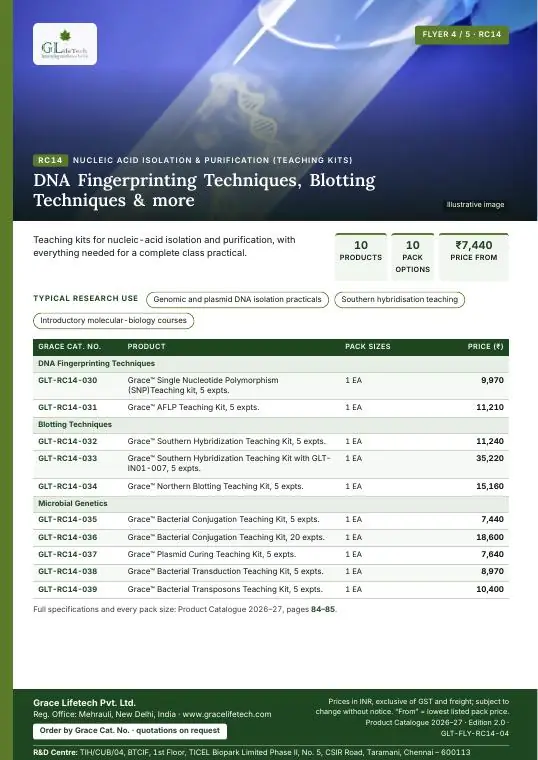Viewport: 538px width, 760px height.
Task: Click catalogue number GLT-RC14-031
Action: 68,408
